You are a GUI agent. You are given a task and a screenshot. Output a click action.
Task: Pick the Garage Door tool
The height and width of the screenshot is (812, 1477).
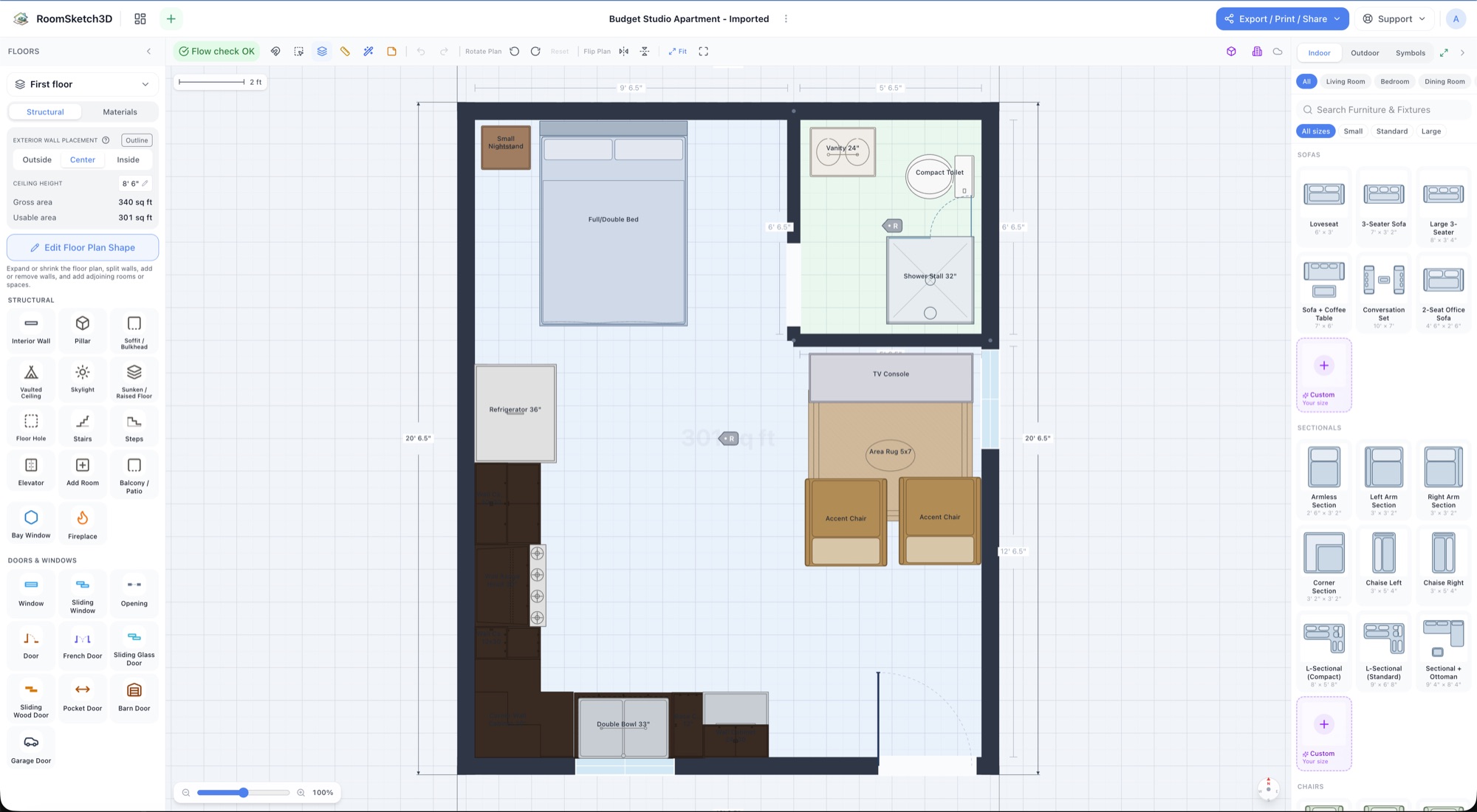pyautogui.click(x=31, y=749)
